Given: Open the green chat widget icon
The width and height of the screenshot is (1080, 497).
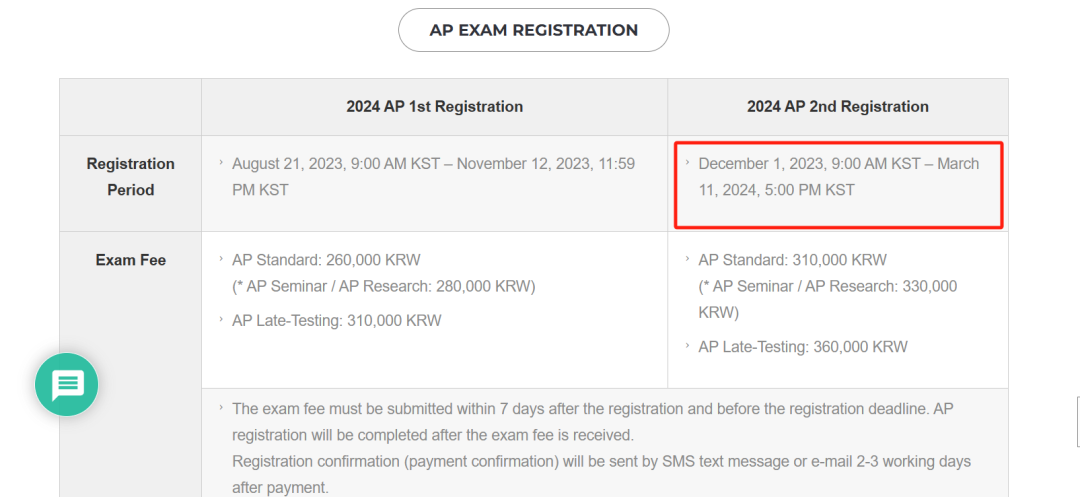Looking at the screenshot, I should point(67,384).
